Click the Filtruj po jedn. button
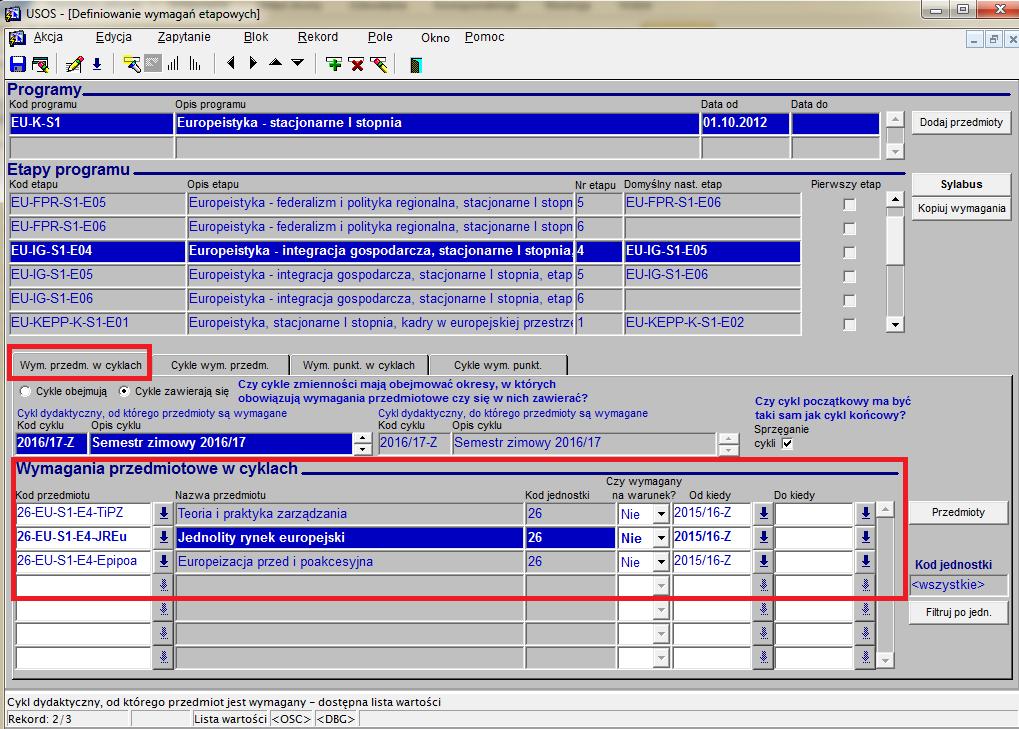The width and height of the screenshot is (1019, 729). coord(959,612)
